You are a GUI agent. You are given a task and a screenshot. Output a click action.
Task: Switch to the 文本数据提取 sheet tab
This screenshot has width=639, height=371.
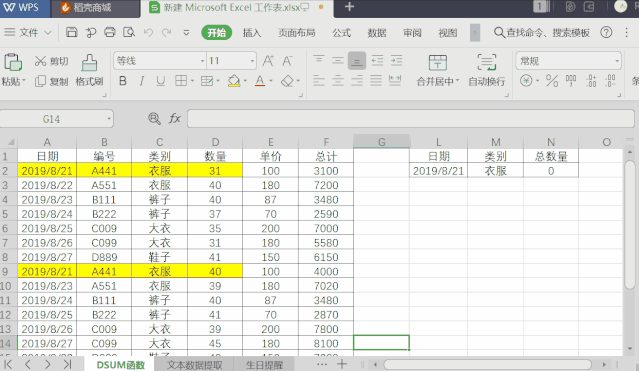point(194,364)
